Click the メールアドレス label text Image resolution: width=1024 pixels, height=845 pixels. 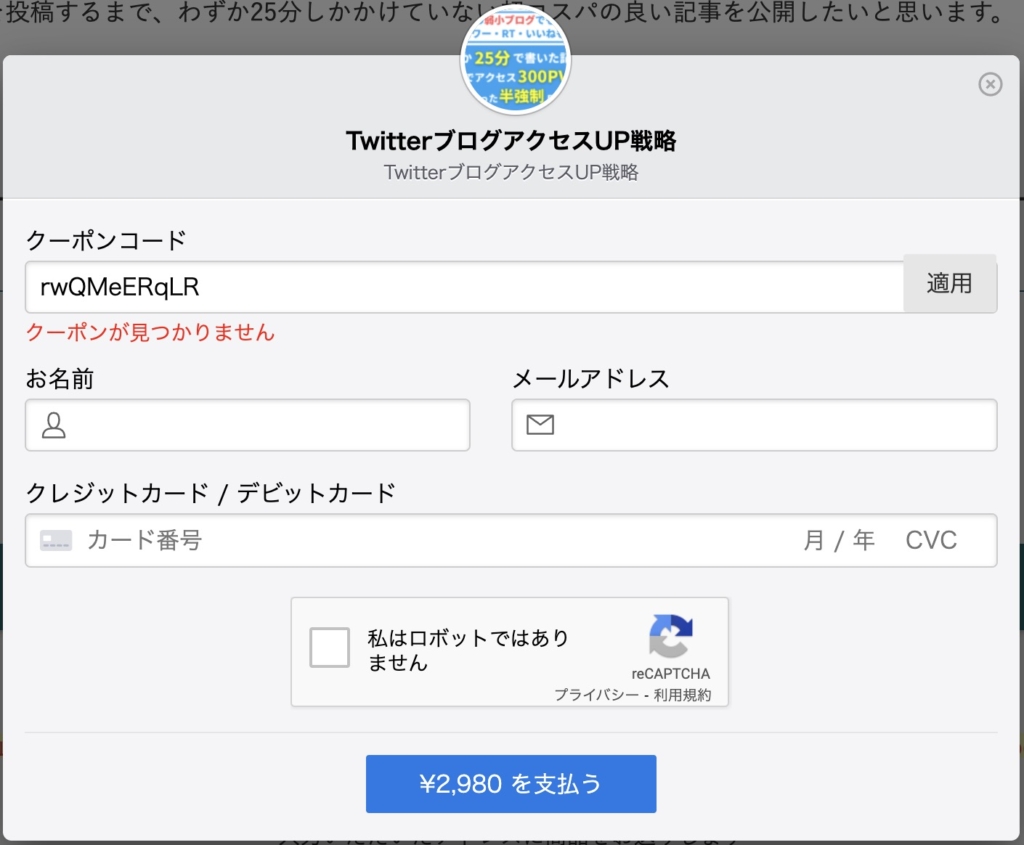591,379
